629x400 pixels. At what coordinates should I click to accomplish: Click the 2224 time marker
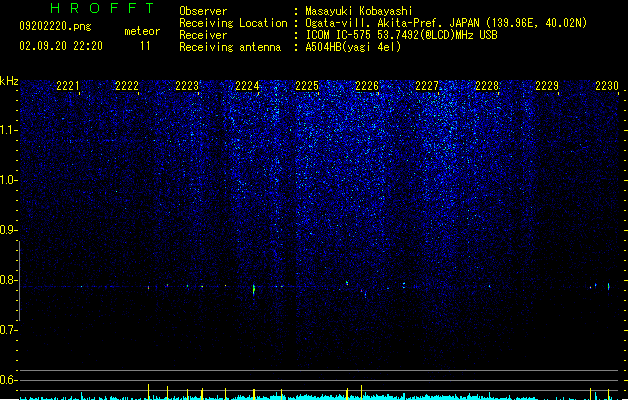[247, 86]
